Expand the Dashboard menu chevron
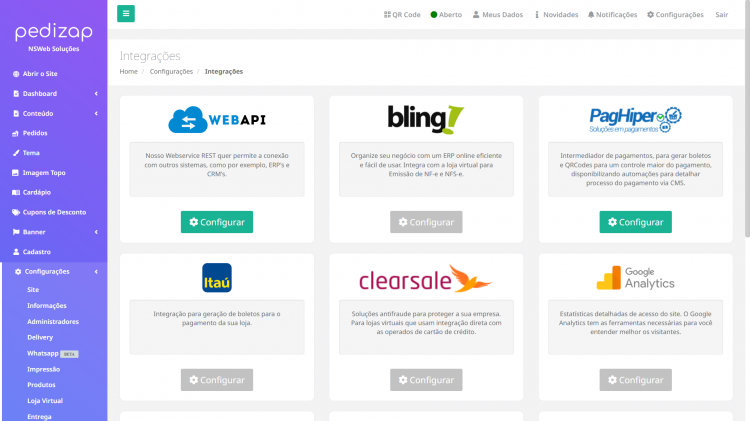This screenshot has width=750, height=421. pyautogui.click(x=96, y=94)
